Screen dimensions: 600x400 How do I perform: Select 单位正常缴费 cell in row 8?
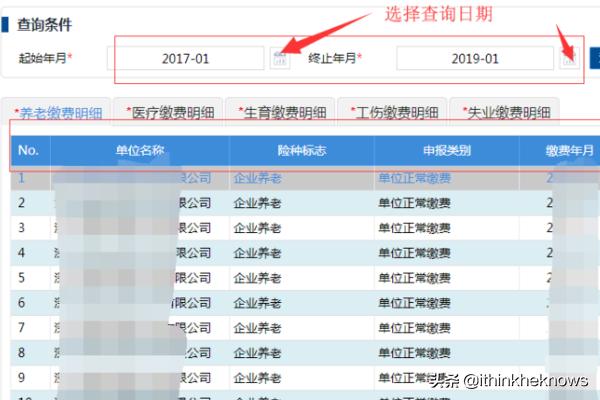click(447, 353)
